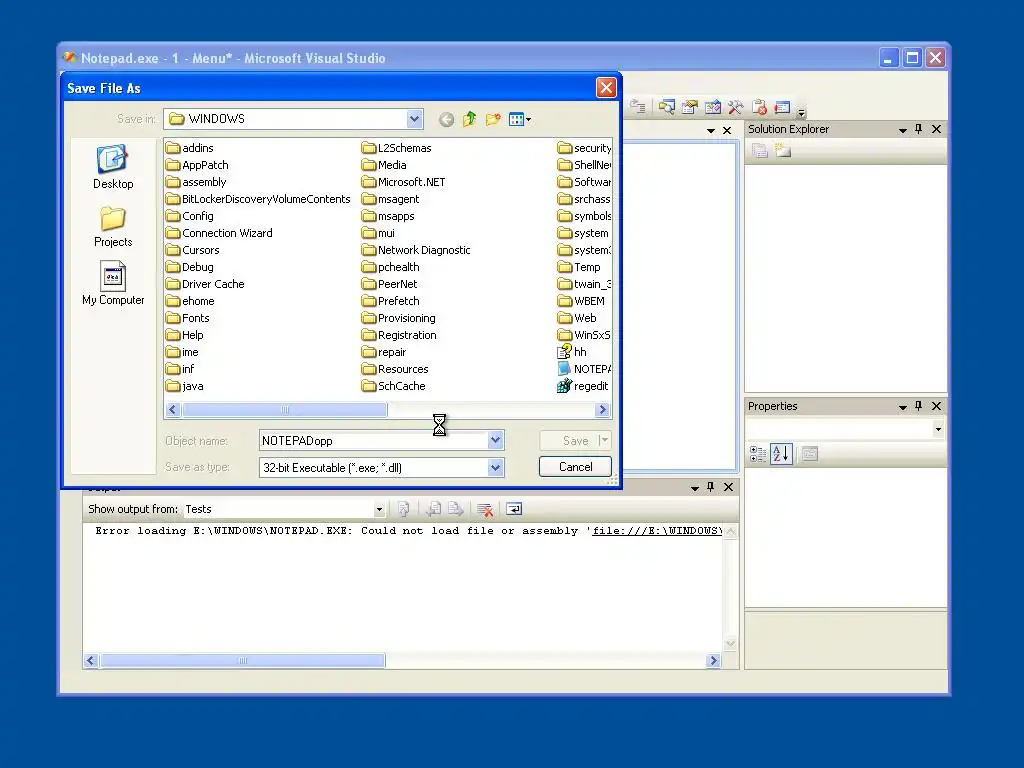The width and height of the screenshot is (1024, 768).
Task: Select the WBEM folder
Action: pyautogui.click(x=581, y=301)
